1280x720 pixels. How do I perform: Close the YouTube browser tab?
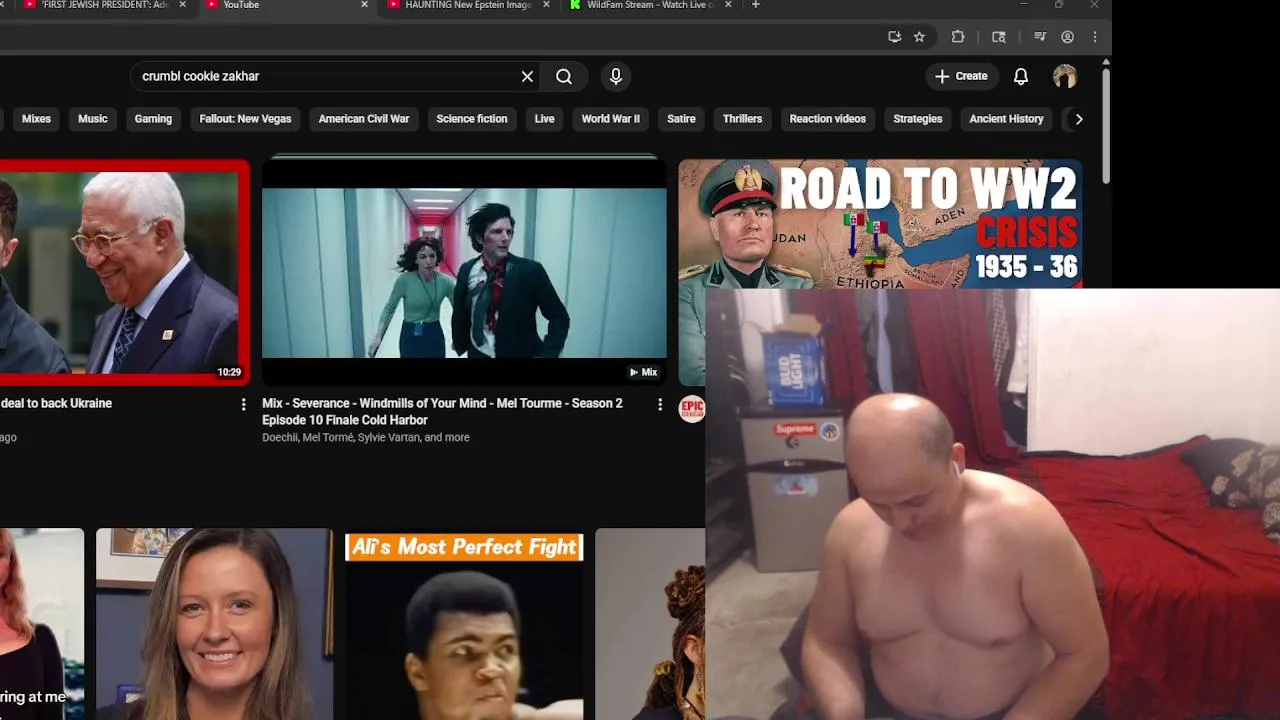point(364,5)
